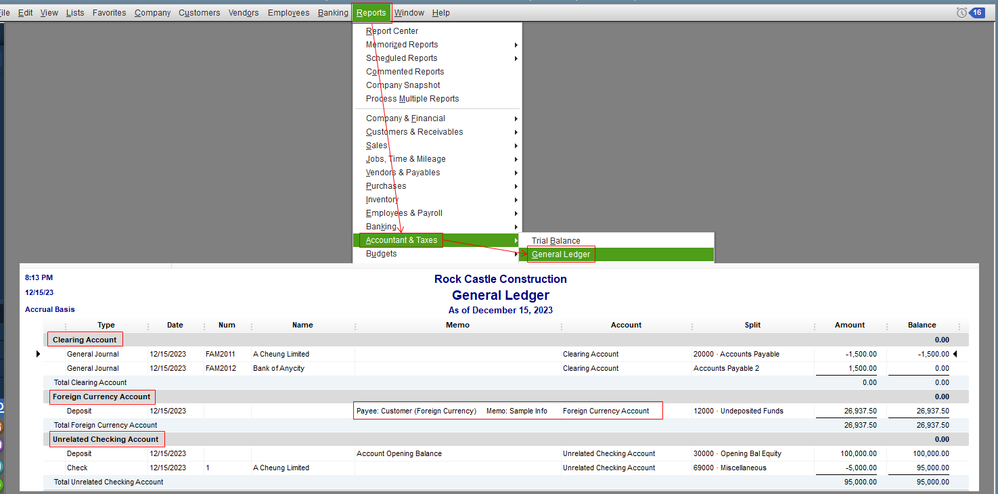
Task: Click Payee: Customer (Foreign Currency) memo
Action: click(416, 411)
